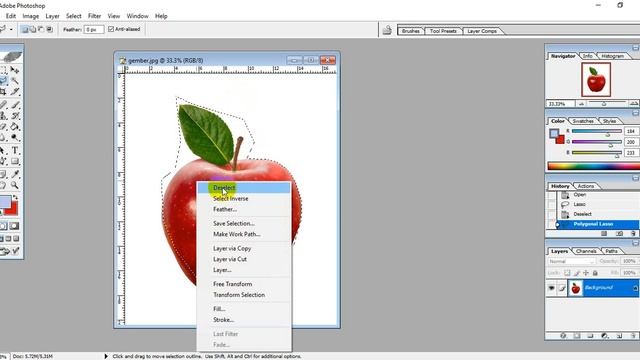The image size is (640, 360).
Task: Open the Brushes tab in palette well
Action: coord(411,31)
